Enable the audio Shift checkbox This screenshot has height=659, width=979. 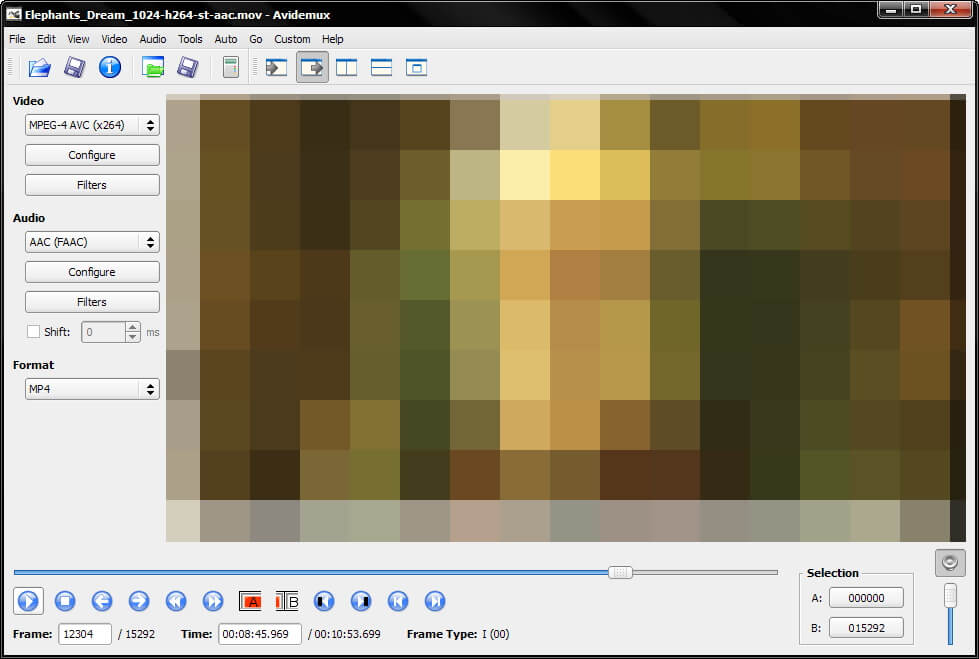coord(32,331)
